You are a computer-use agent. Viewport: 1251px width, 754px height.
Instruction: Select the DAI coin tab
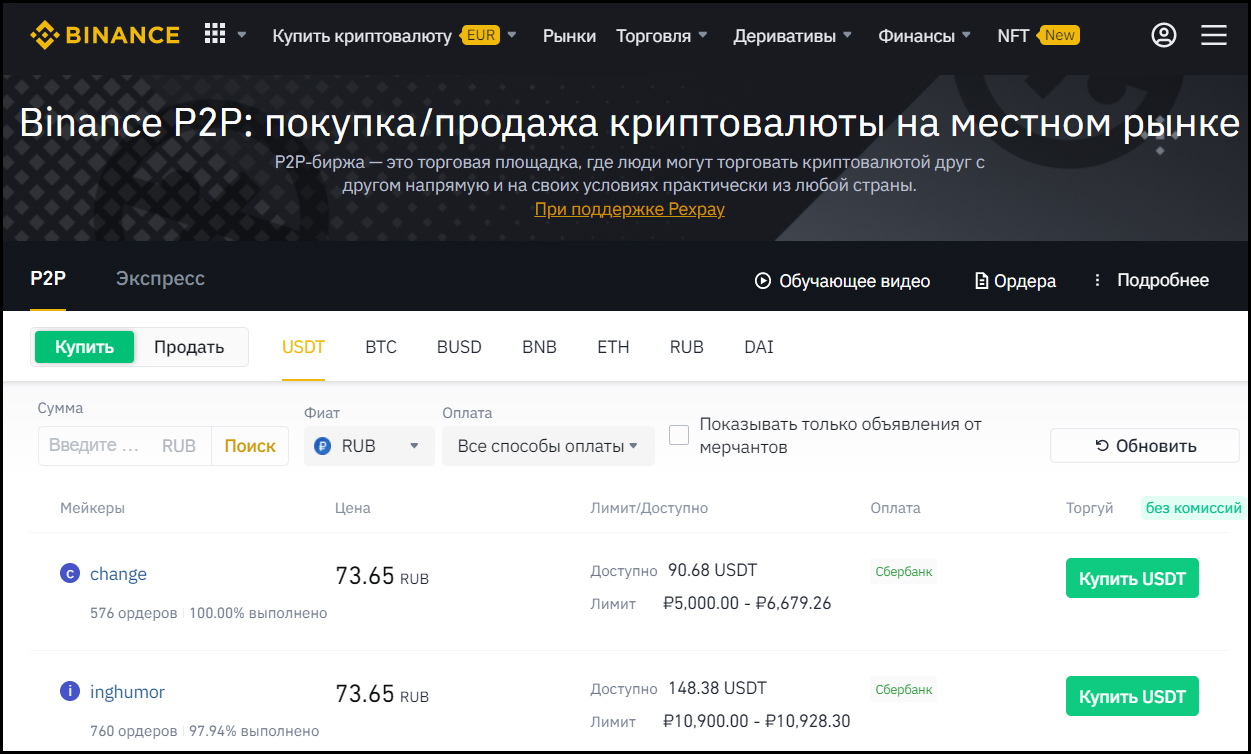coord(759,347)
